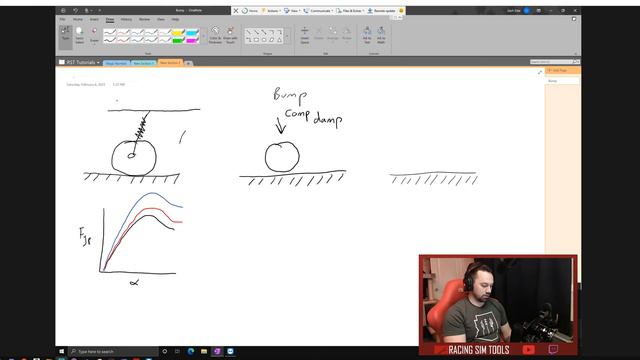Select the straight line shape
Screen dimensions: 640x360
249,32
